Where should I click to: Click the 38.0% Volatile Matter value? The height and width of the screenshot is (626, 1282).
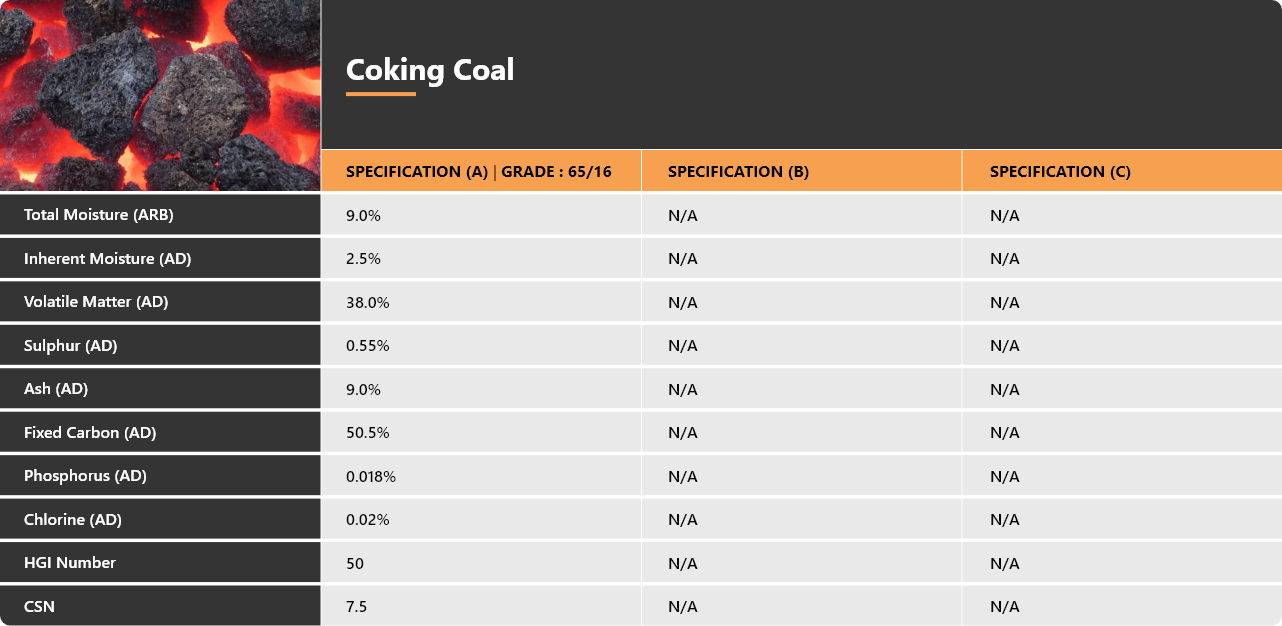[367, 302]
